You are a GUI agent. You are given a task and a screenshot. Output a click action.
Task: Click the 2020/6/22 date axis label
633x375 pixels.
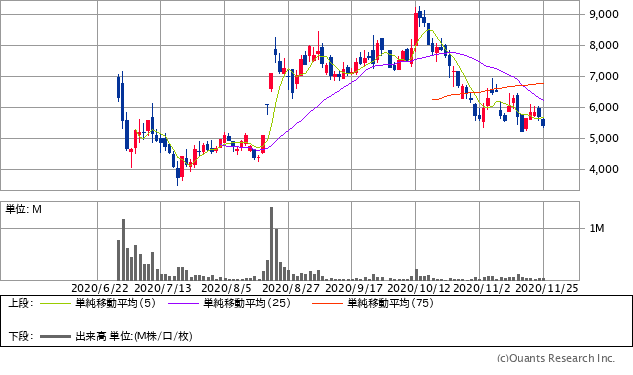click(x=100, y=288)
